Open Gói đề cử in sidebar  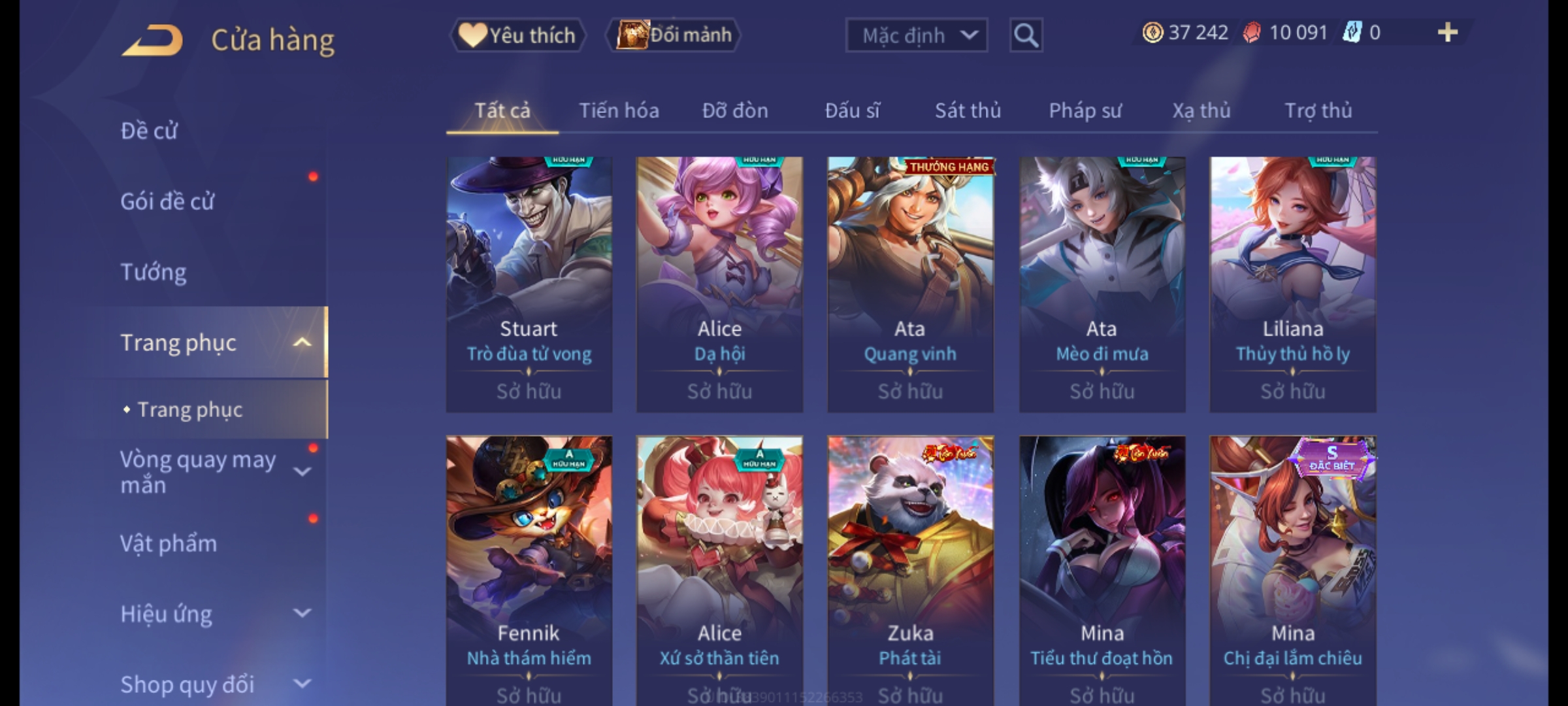coord(167,201)
